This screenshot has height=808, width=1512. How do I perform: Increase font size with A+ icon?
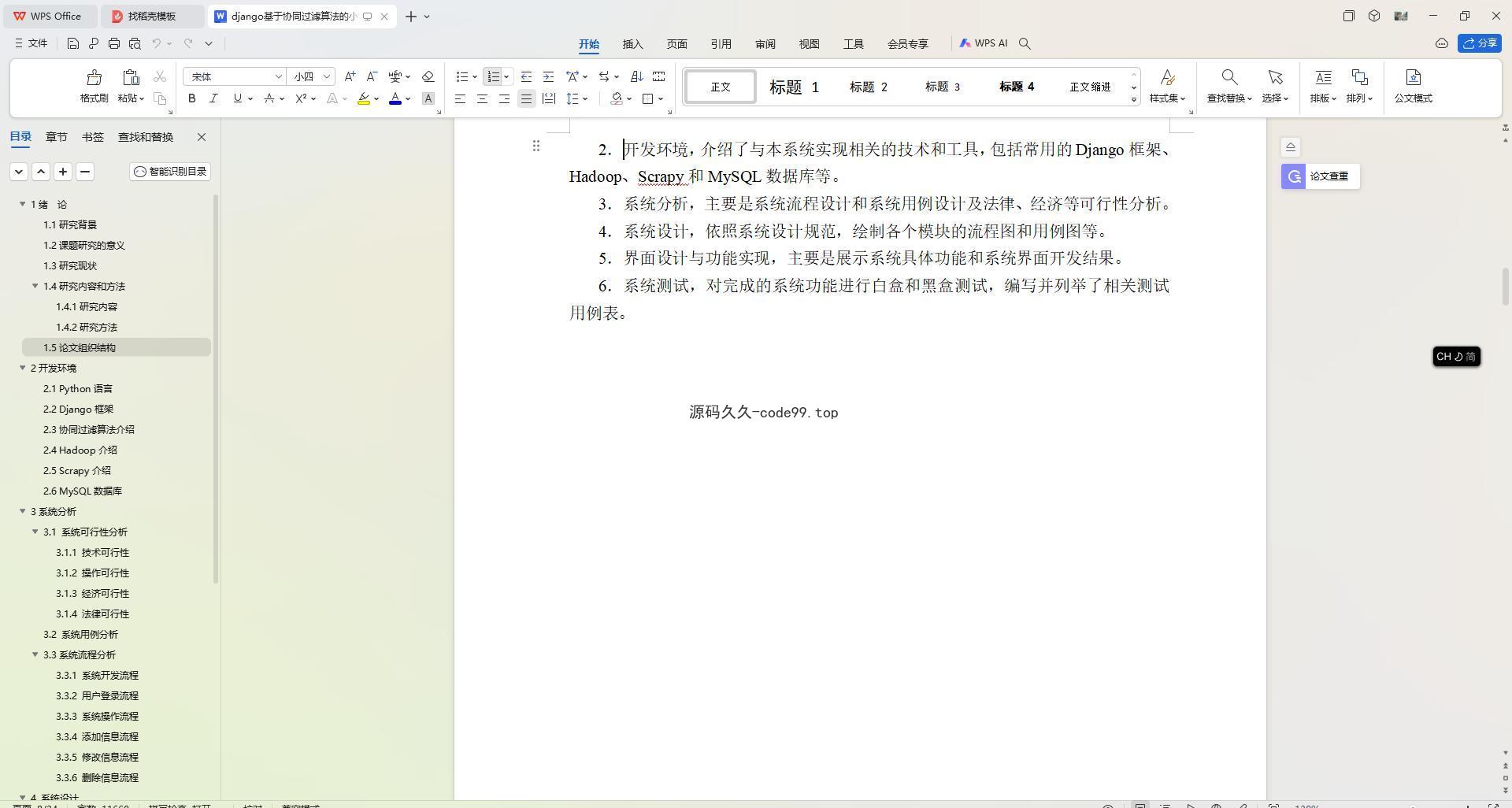350,76
